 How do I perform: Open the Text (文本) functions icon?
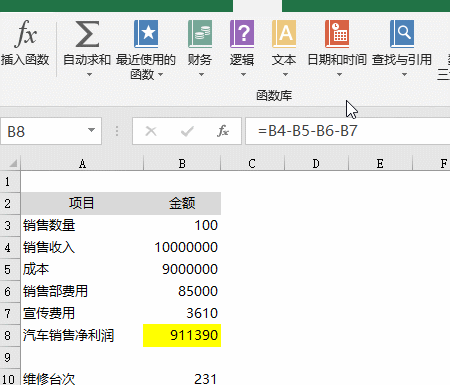click(284, 34)
